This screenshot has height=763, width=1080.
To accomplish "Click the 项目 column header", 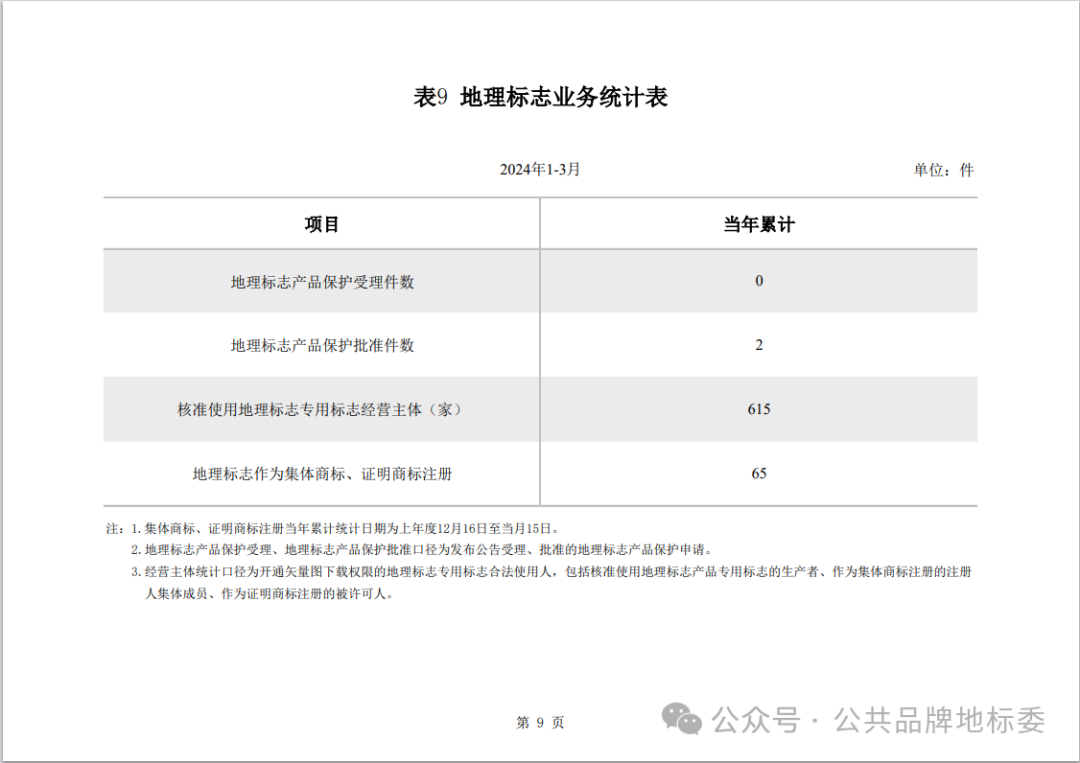I will (x=322, y=224).
